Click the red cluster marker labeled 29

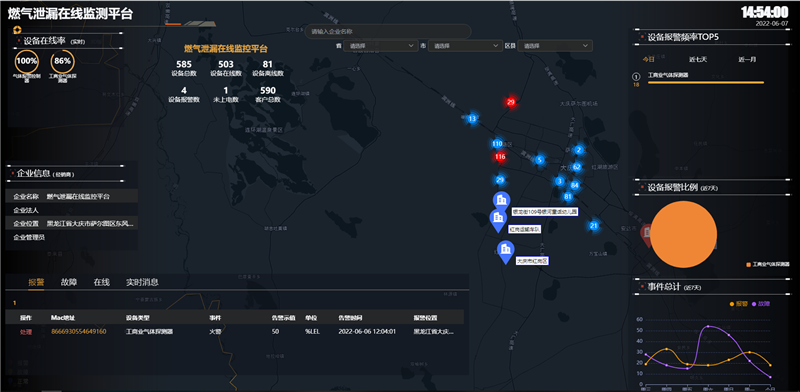tap(511, 102)
